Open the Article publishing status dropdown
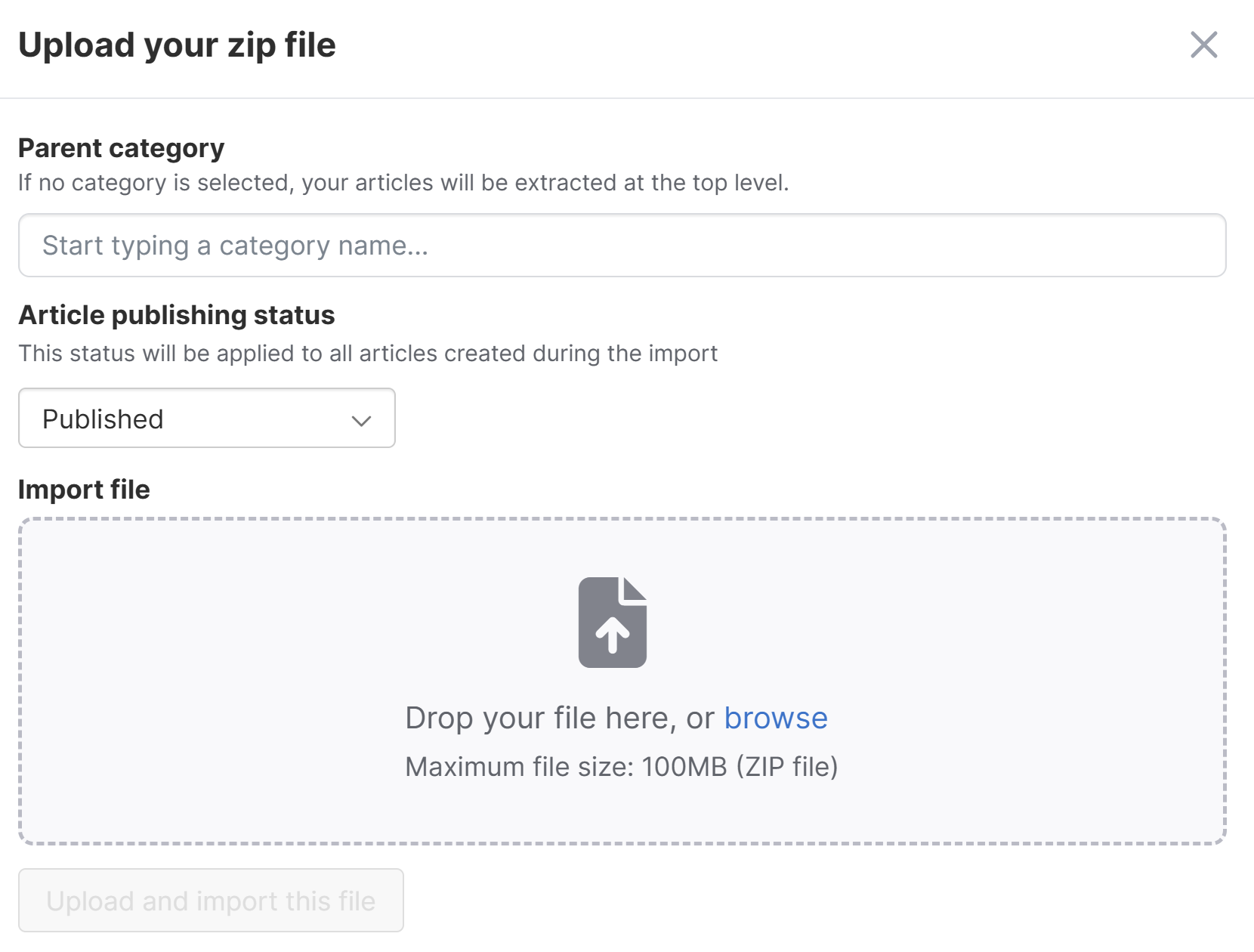This screenshot has height=952, width=1254. pyautogui.click(x=207, y=418)
